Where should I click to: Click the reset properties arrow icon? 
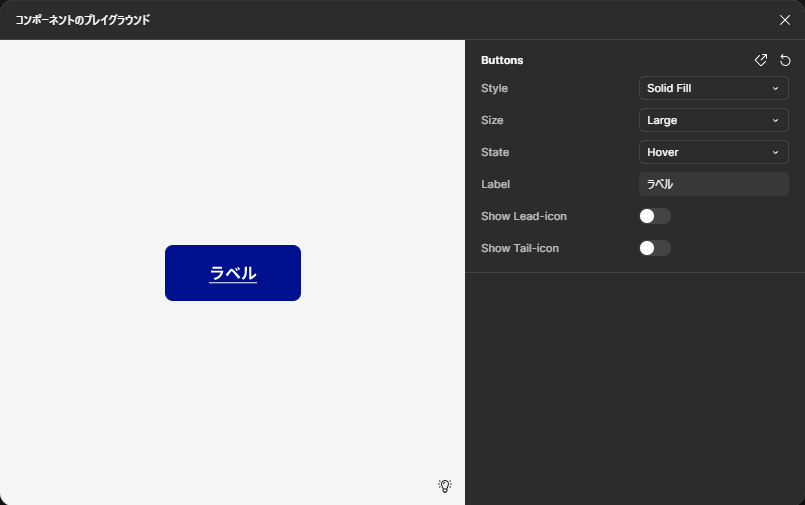785,60
